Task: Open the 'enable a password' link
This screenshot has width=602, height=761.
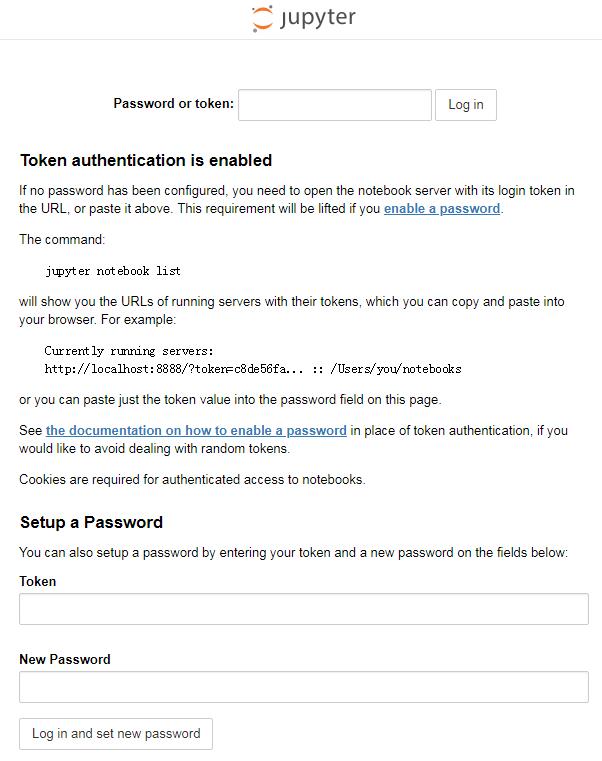Action: tap(441, 209)
